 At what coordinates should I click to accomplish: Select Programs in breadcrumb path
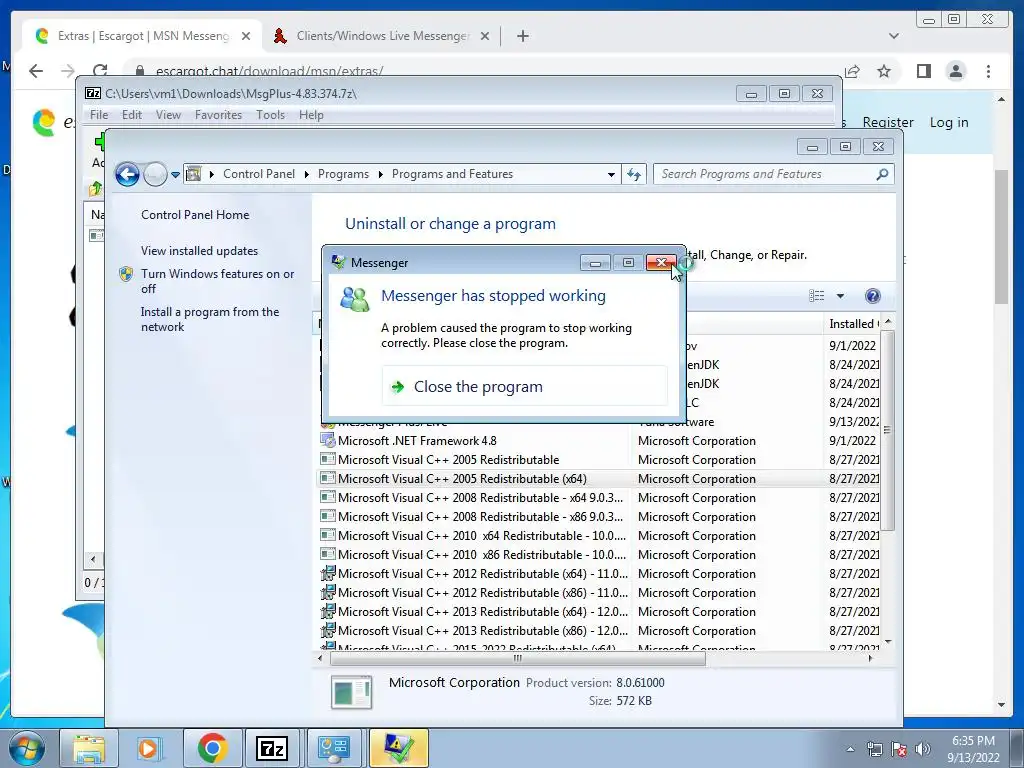coord(343,174)
